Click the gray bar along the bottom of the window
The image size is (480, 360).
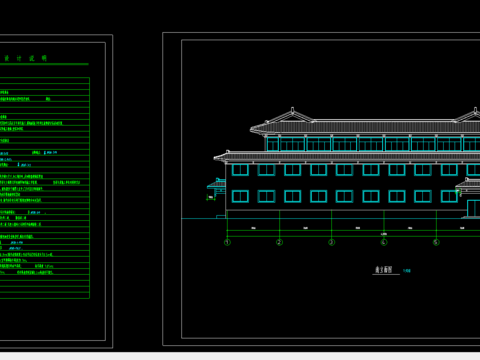tap(240, 356)
